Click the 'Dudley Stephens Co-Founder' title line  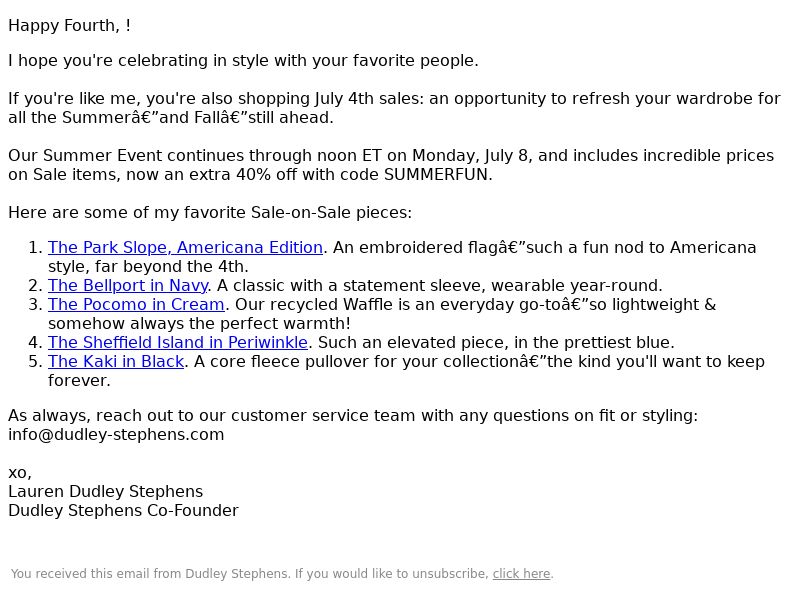point(123,511)
